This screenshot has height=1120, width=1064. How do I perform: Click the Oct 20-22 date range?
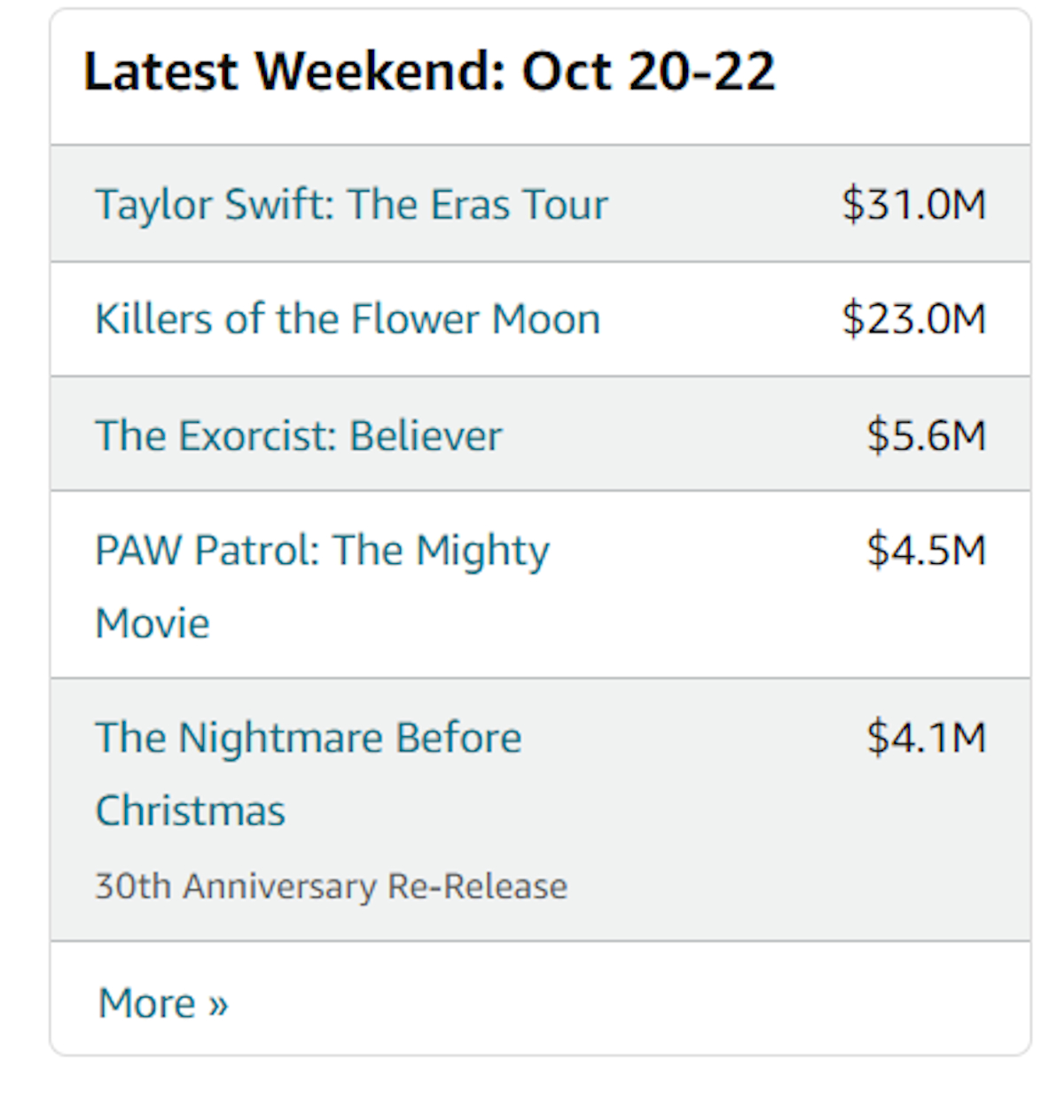click(648, 72)
